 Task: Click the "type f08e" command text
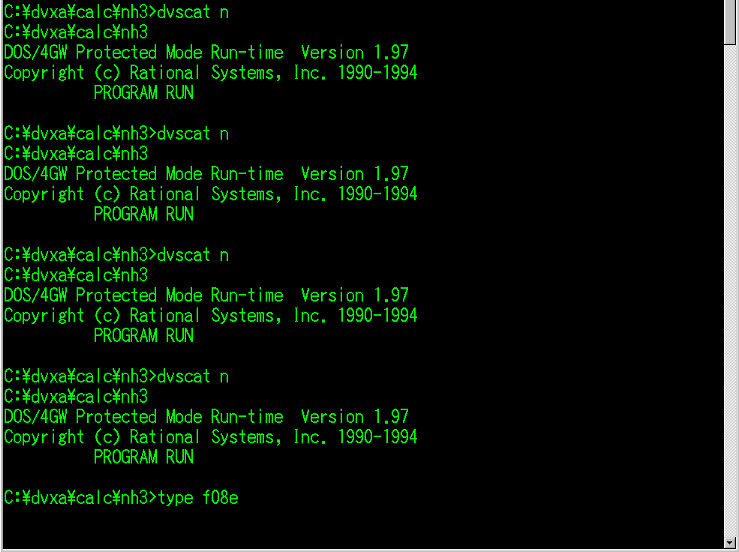pyautogui.click(x=197, y=497)
